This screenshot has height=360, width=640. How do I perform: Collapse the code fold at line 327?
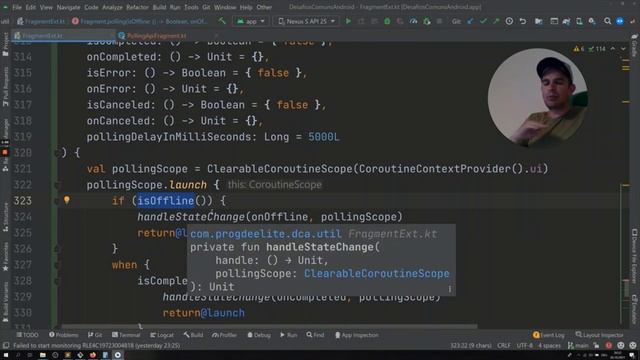[x=57, y=265]
